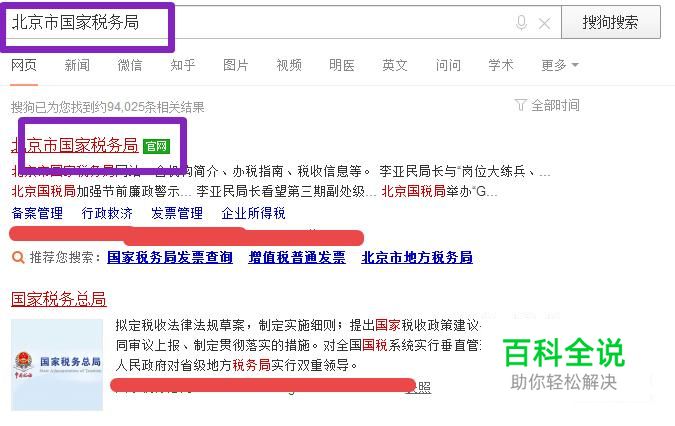Open the 发票管理 sublink
The height and width of the screenshot is (426, 675).
[x=177, y=213]
